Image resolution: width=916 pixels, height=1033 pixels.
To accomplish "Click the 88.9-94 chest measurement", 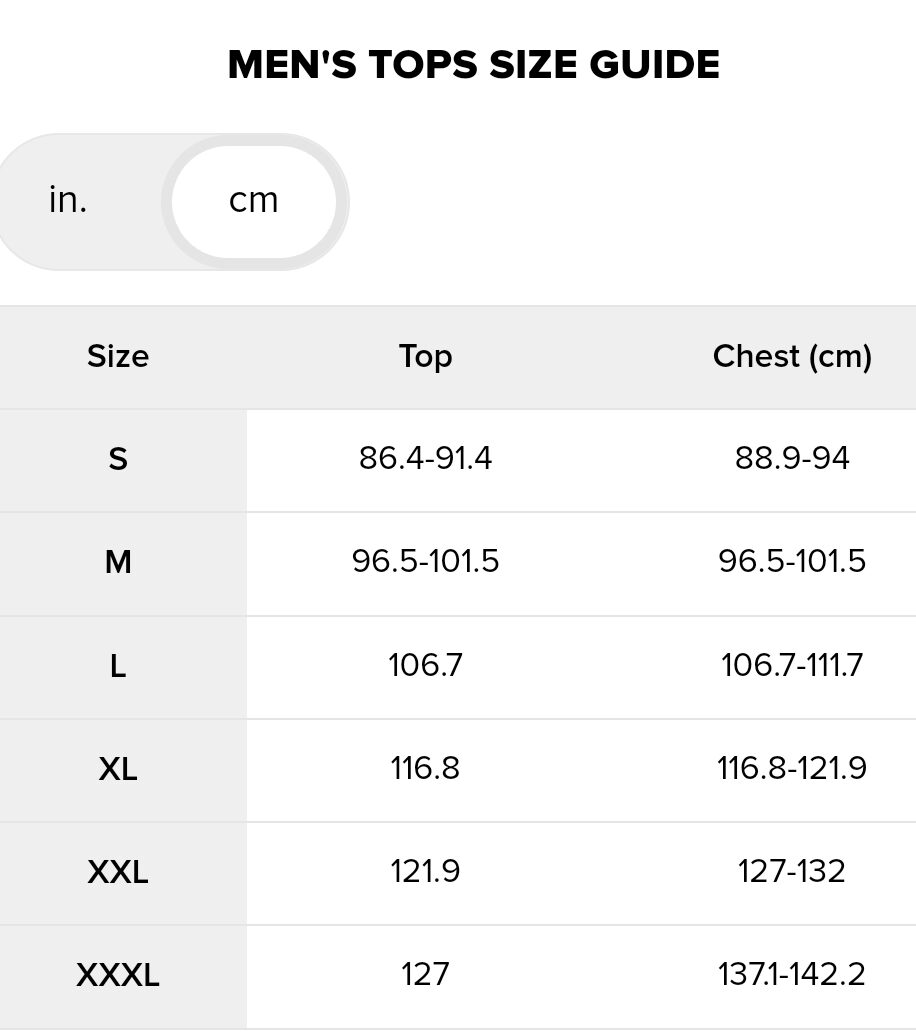I will (792, 459).
